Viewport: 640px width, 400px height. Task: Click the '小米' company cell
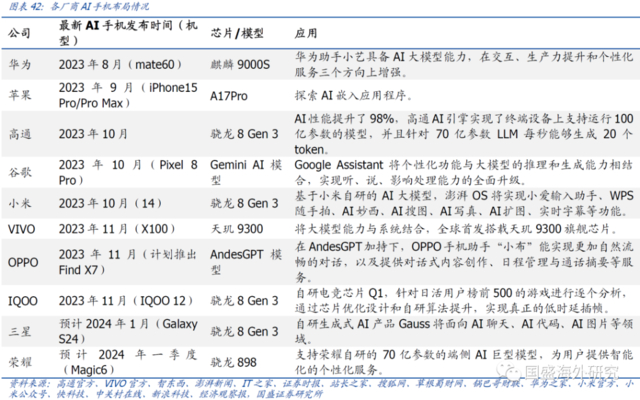point(20,203)
